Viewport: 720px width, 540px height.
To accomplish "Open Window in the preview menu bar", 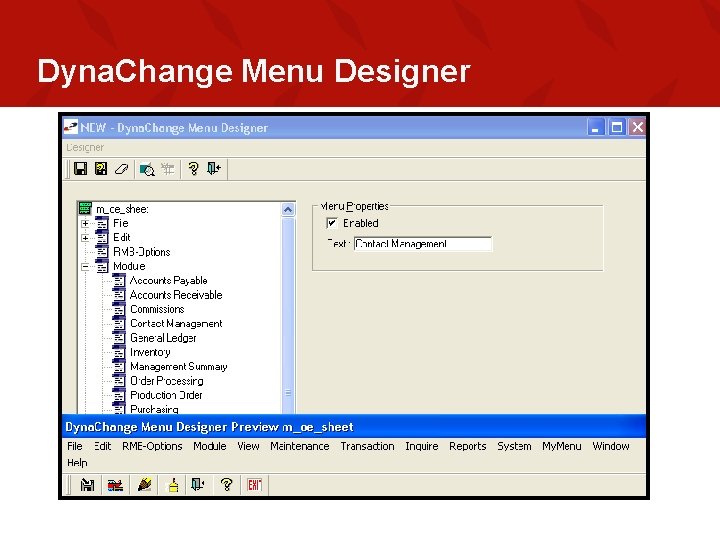I will [611, 446].
